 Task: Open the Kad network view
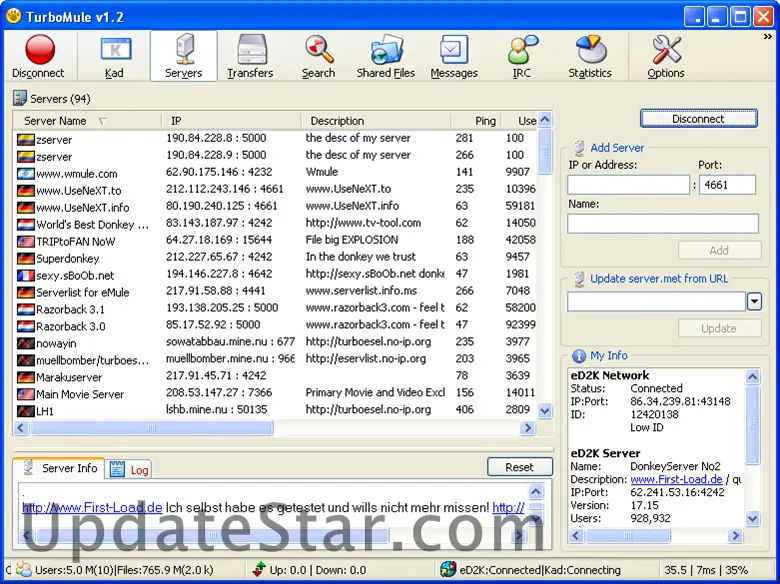click(114, 56)
